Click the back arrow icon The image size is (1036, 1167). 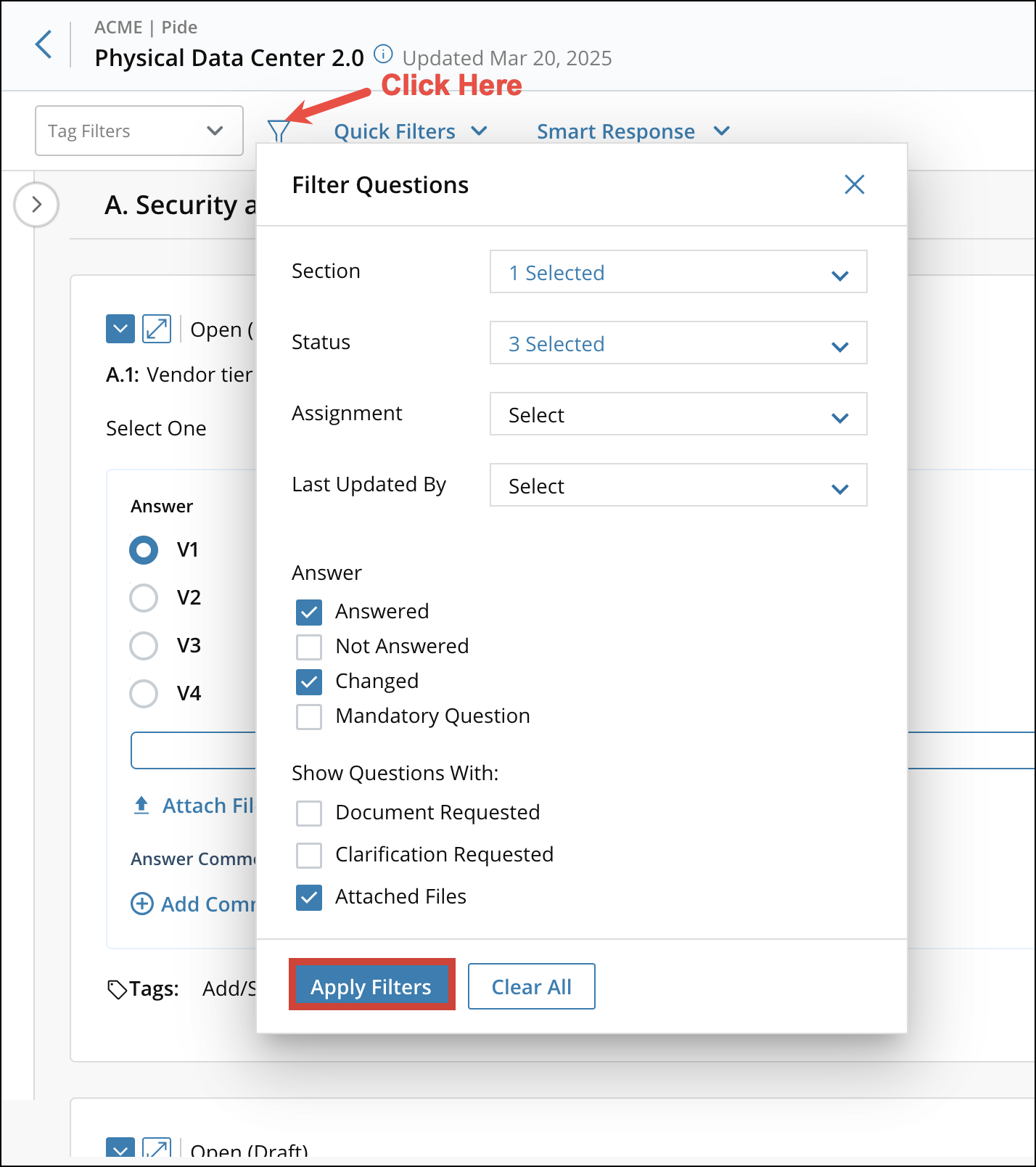coord(44,44)
